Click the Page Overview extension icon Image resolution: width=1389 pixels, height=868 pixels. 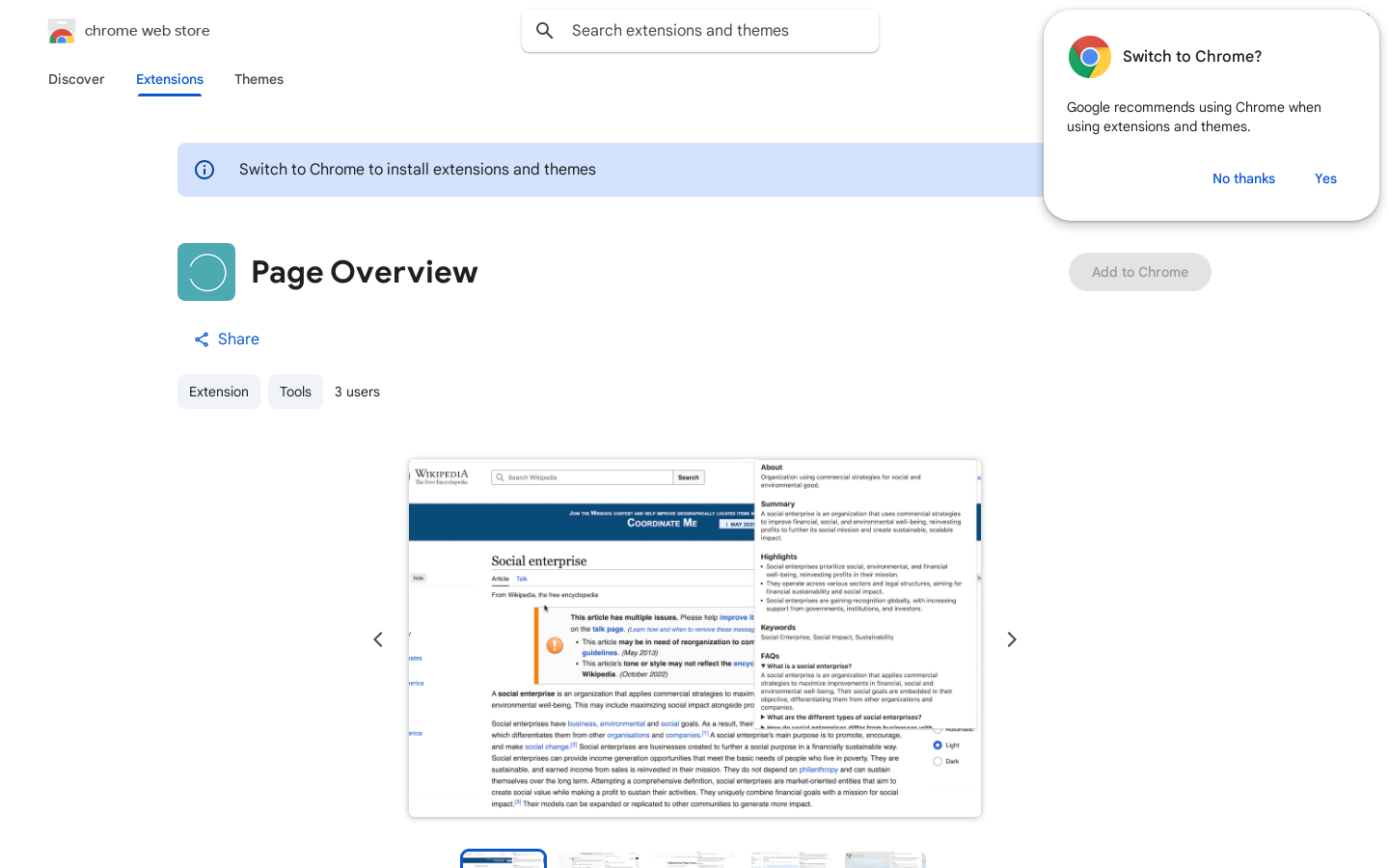(206, 272)
